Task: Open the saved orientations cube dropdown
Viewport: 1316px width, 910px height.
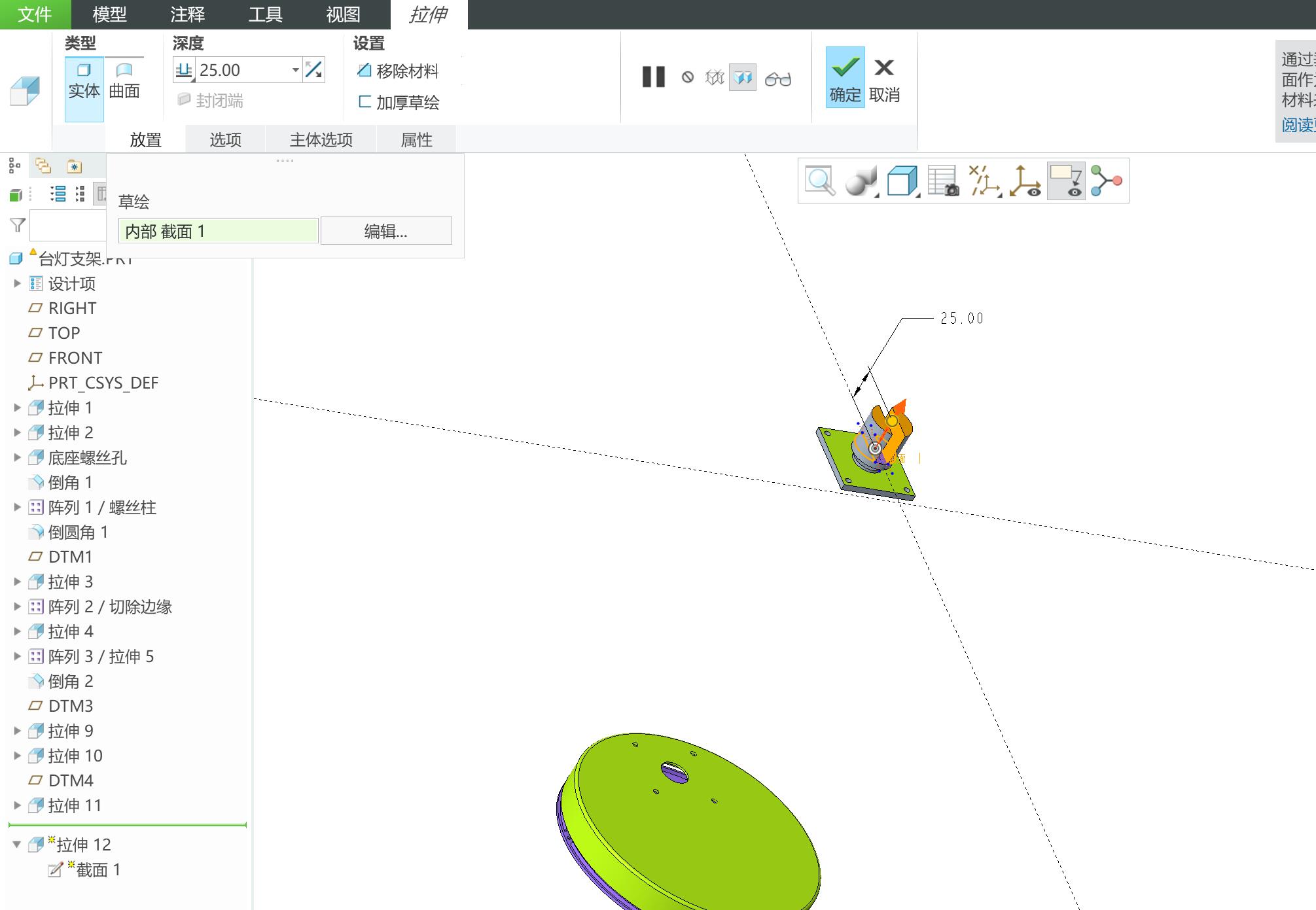Action: [x=903, y=181]
